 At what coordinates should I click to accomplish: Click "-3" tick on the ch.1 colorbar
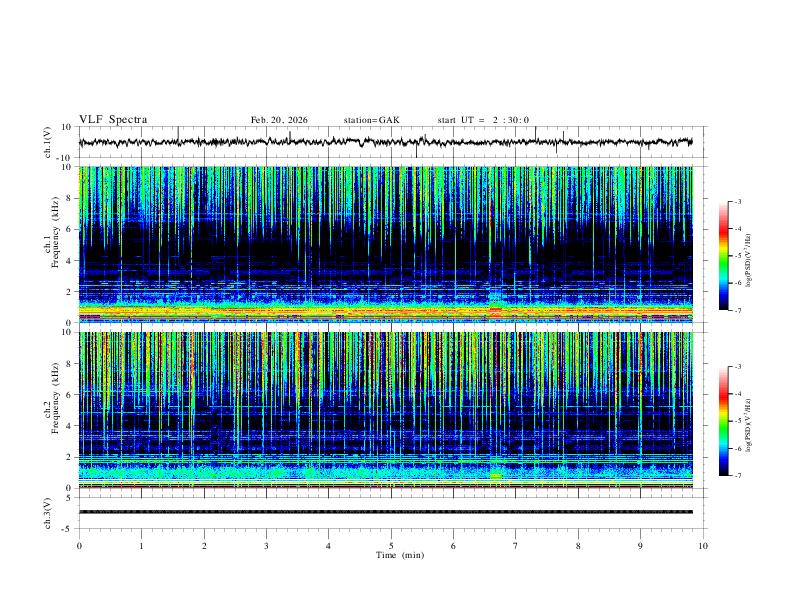pos(737,201)
